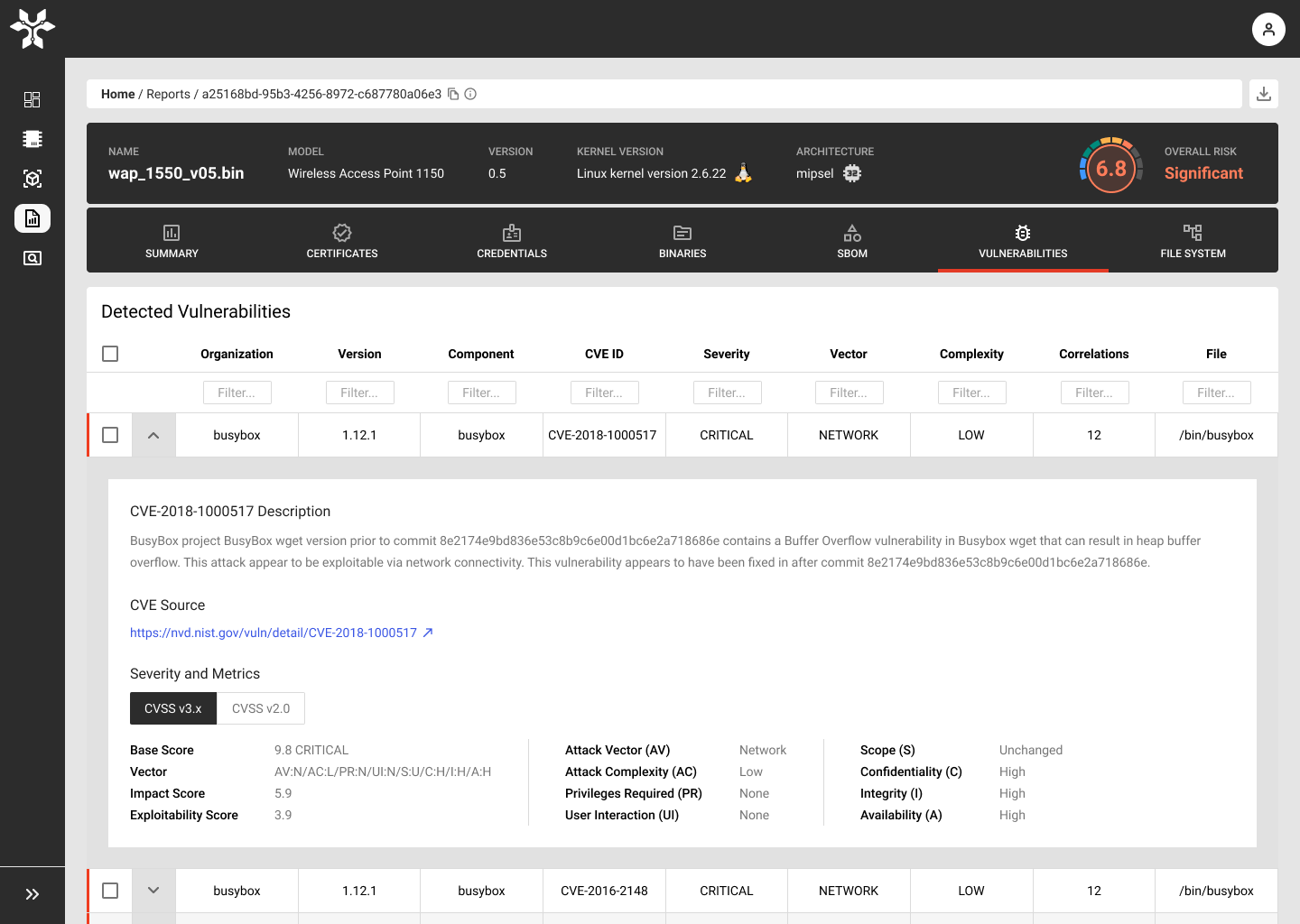Open the File System tab
Image resolution: width=1300 pixels, height=924 pixels.
pos(1193,240)
